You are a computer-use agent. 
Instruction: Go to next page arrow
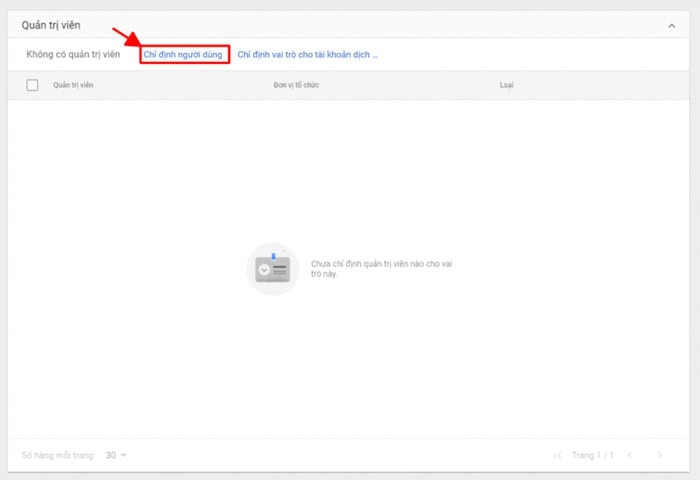[x=660, y=455]
